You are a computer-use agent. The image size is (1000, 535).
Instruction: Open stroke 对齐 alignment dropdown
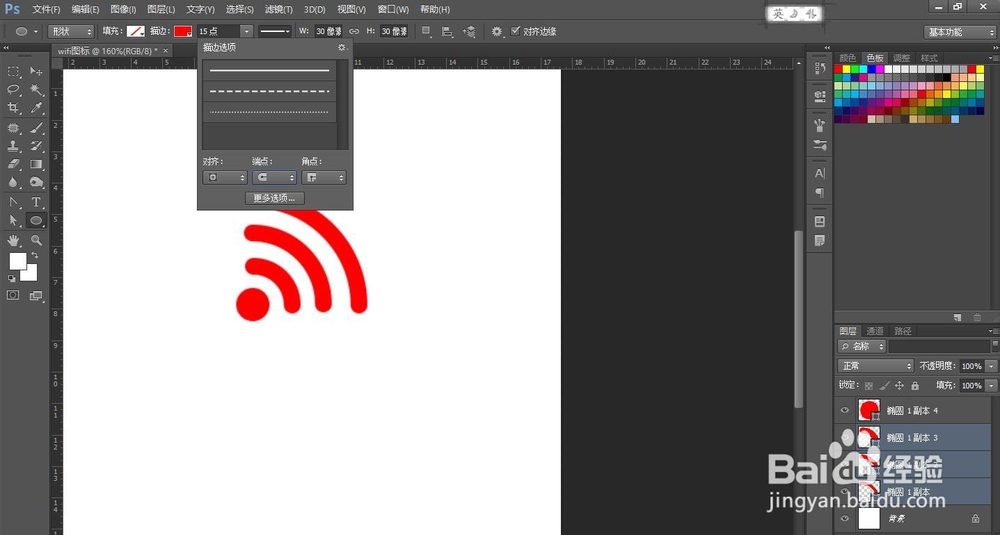click(224, 178)
